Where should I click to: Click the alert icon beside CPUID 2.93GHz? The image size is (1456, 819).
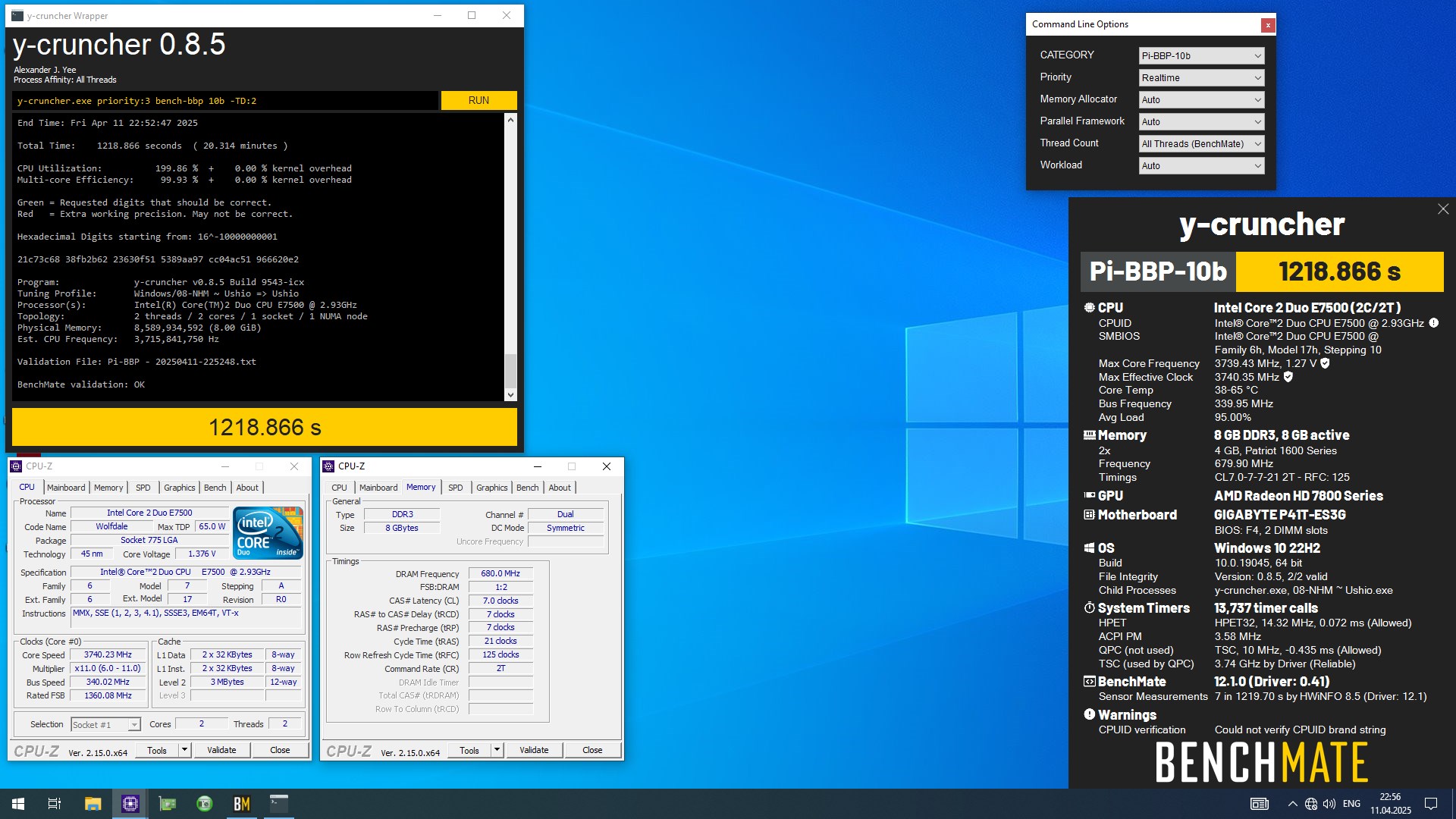(1433, 323)
